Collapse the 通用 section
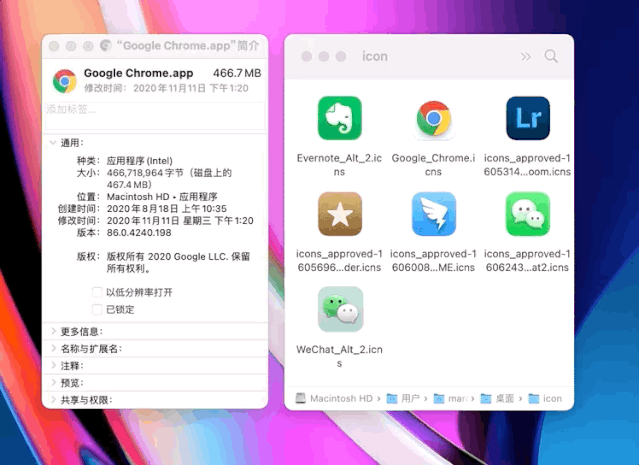Viewport: 639px width, 465px height. click(x=53, y=143)
